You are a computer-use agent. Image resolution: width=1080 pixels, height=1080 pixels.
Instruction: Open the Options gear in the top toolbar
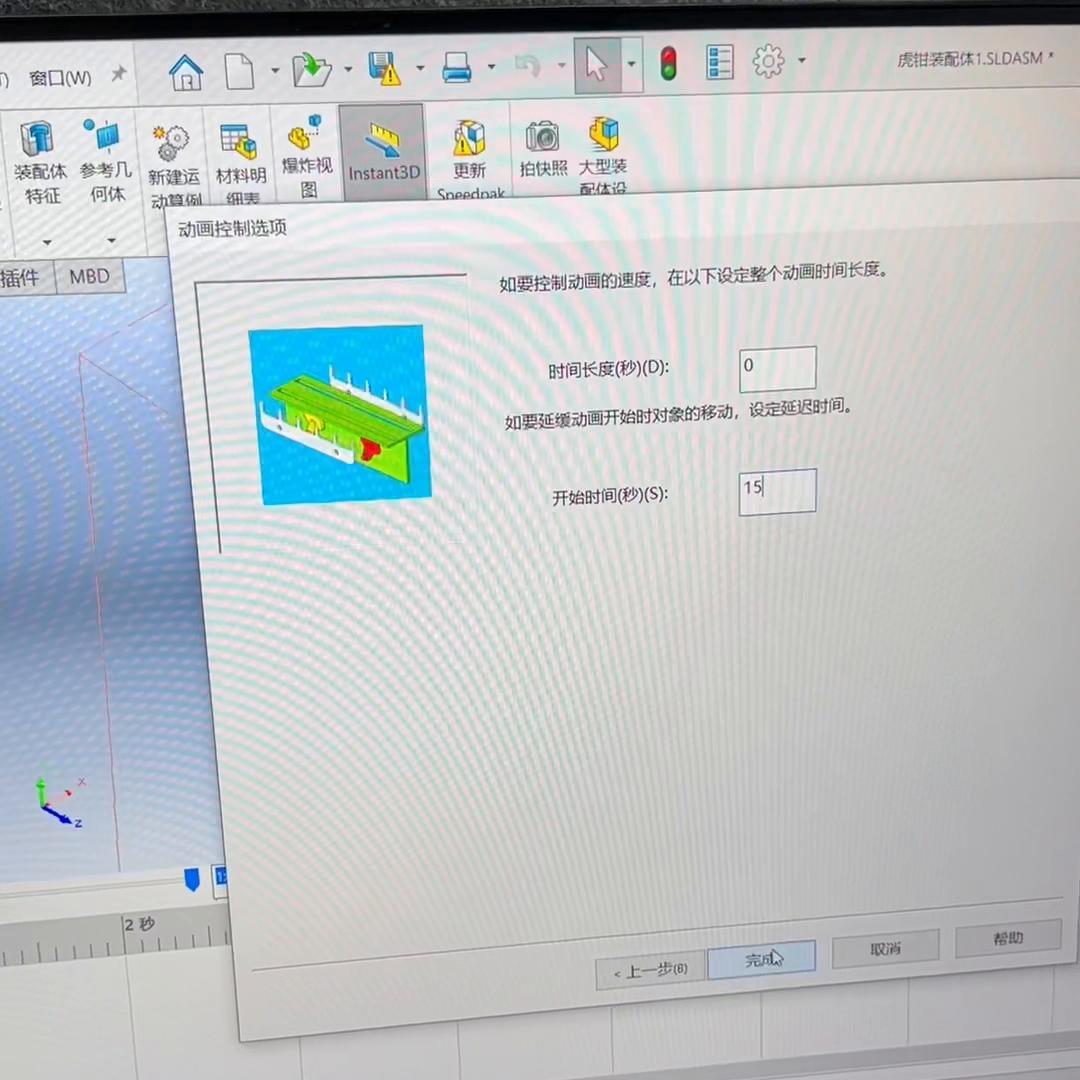click(x=768, y=62)
